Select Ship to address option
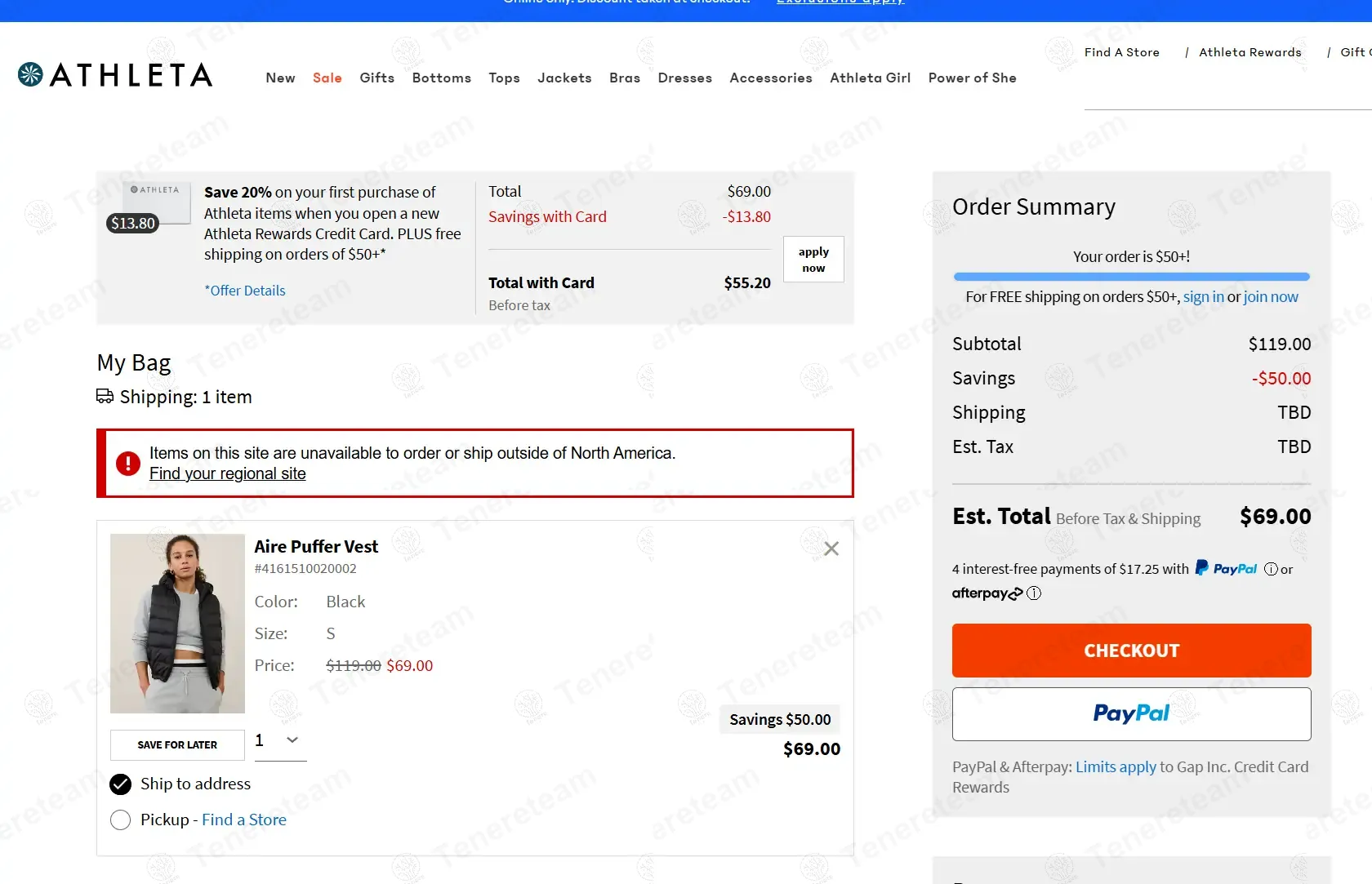Screen dimensions: 1372x884 (120, 784)
